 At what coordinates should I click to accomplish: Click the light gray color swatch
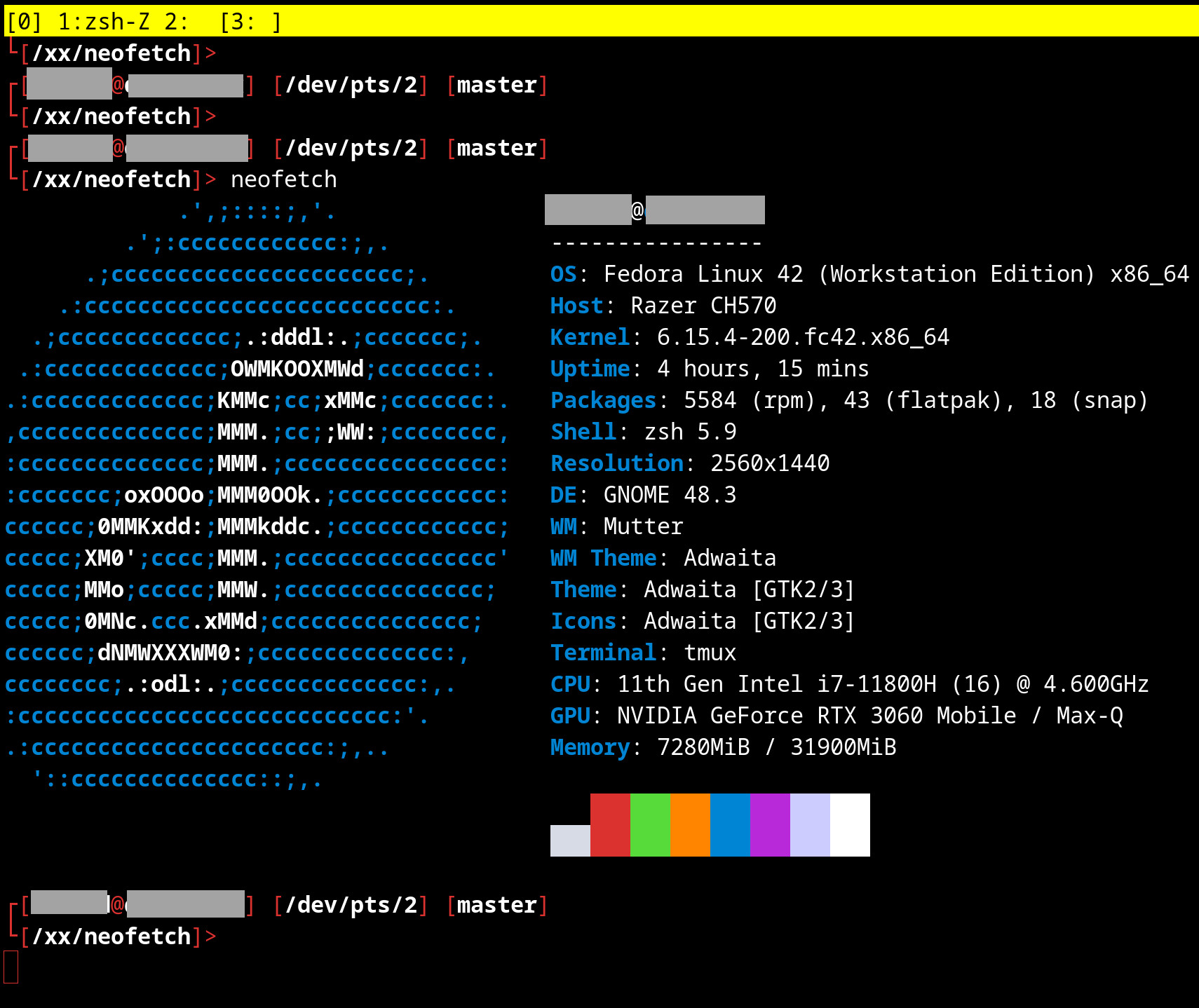(x=570, y=840)
